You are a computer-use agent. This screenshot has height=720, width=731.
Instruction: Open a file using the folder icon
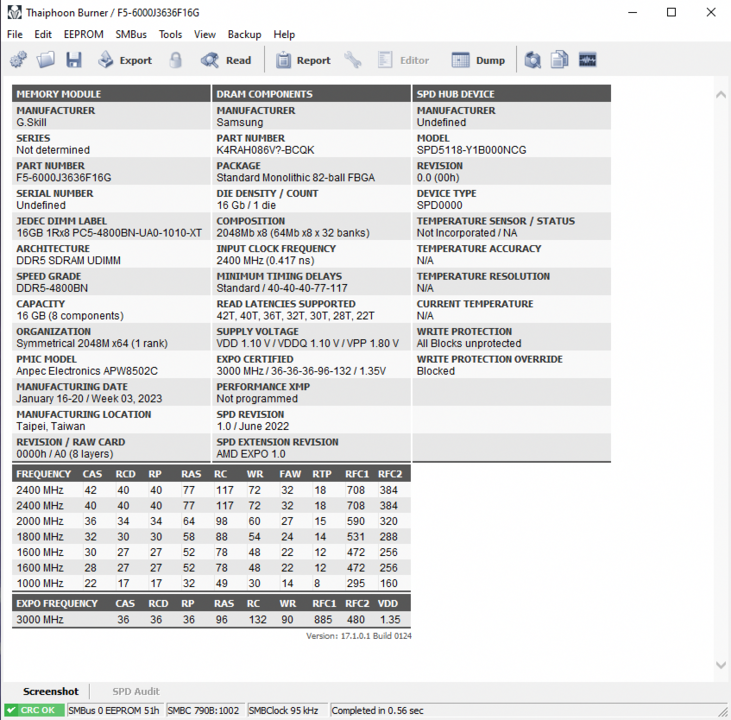tap(46, 60)
